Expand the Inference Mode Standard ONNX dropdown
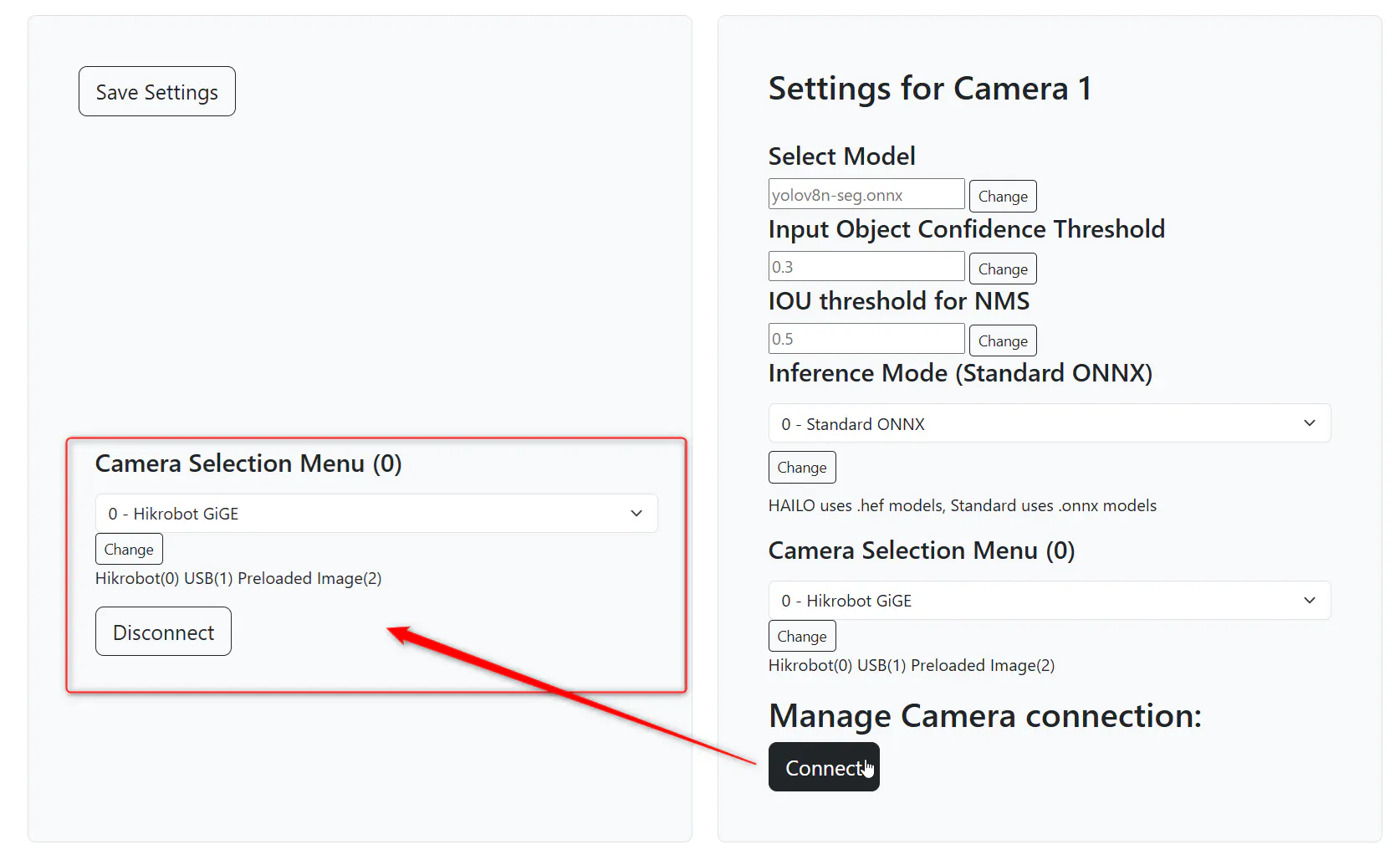The height and width of the screenshot is (850, 1400). [x=1050, y=423]
